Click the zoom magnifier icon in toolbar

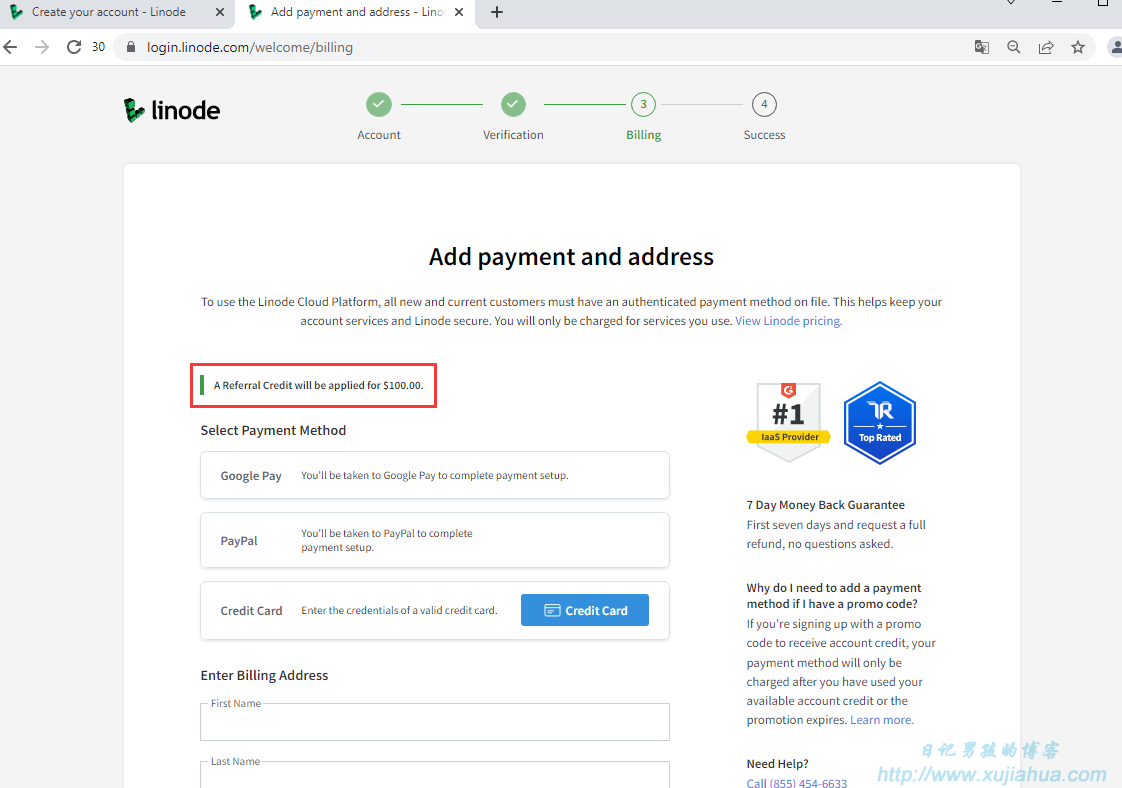(1014, 47)
